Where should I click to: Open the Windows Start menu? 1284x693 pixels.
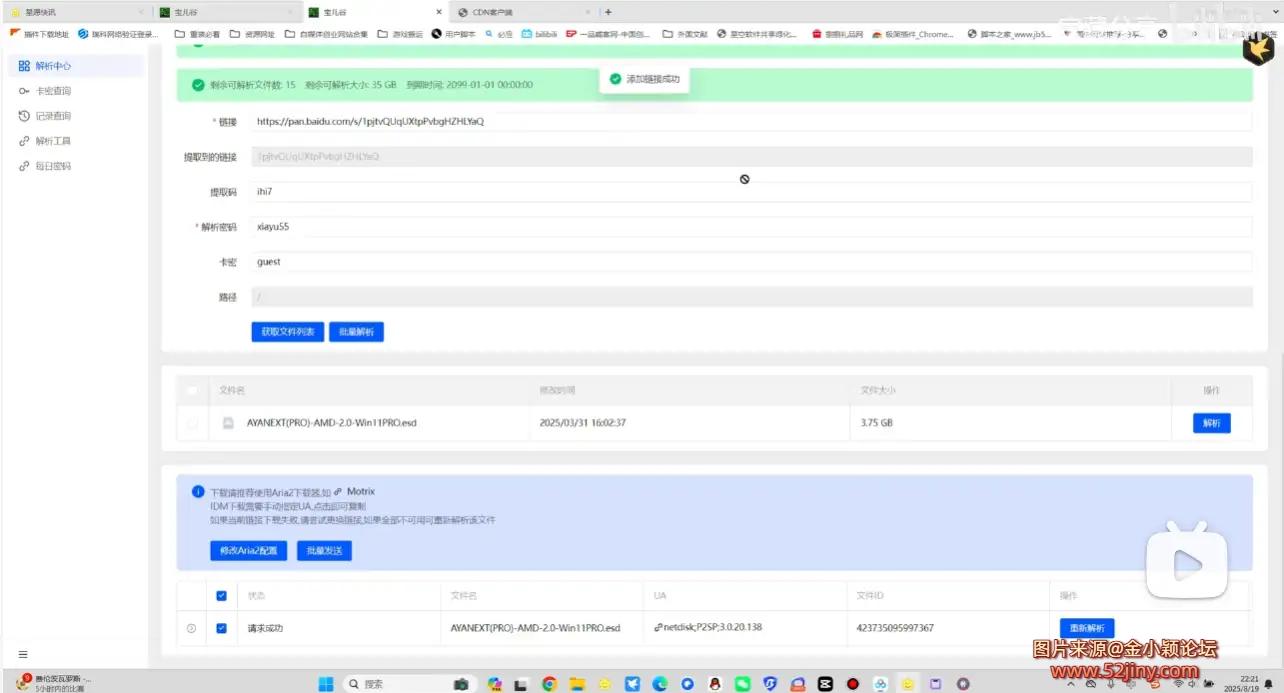click(x=326, y=684)
